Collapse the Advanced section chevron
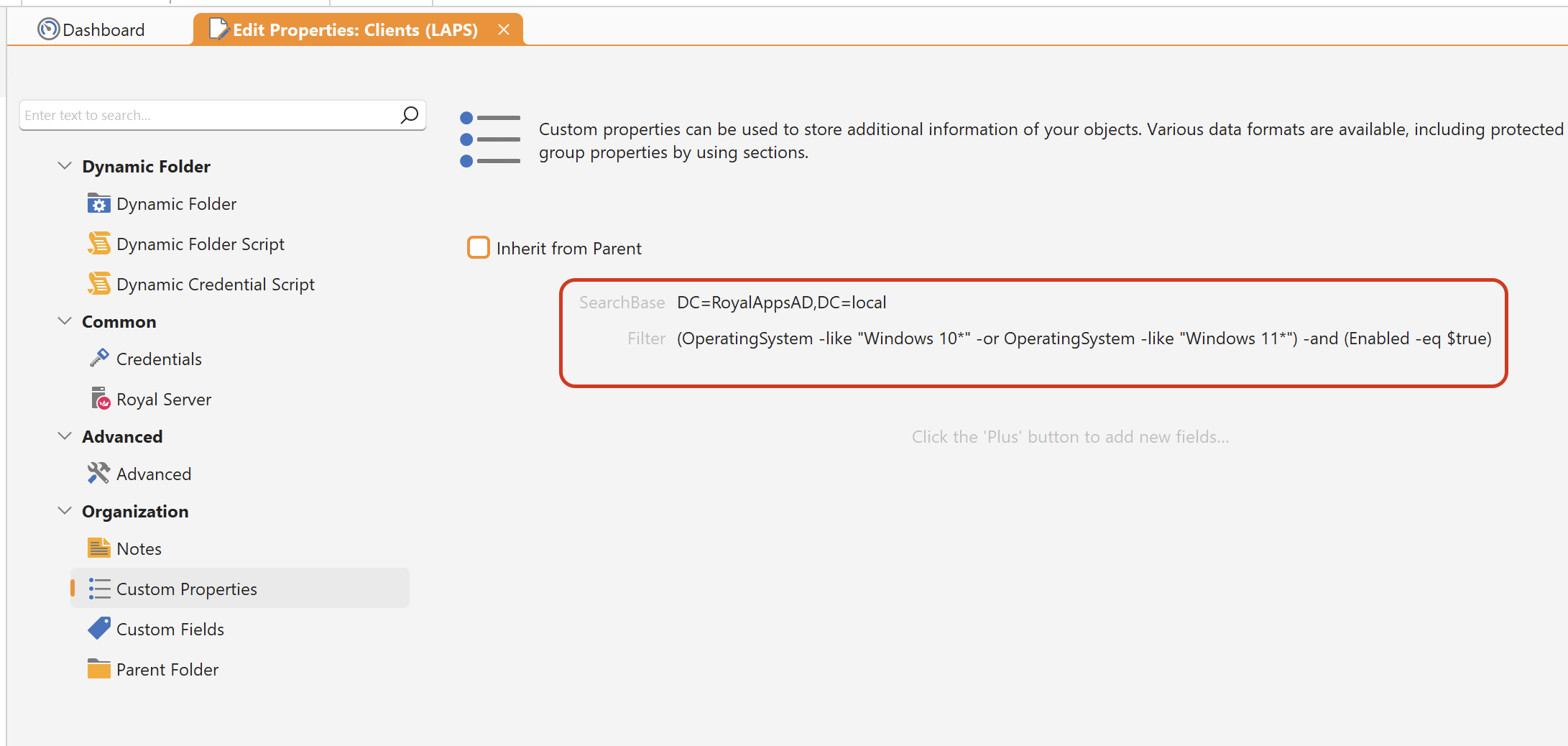 65,436
